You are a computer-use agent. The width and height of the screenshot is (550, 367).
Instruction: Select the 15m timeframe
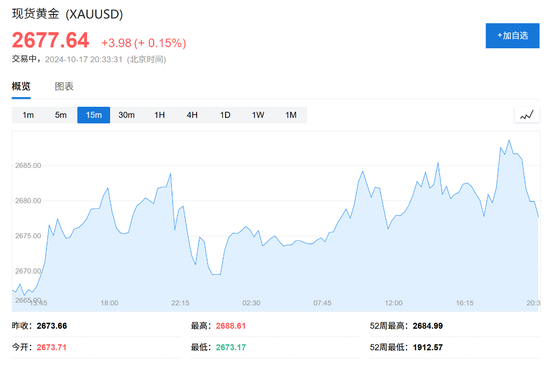(x=94, y=115)
